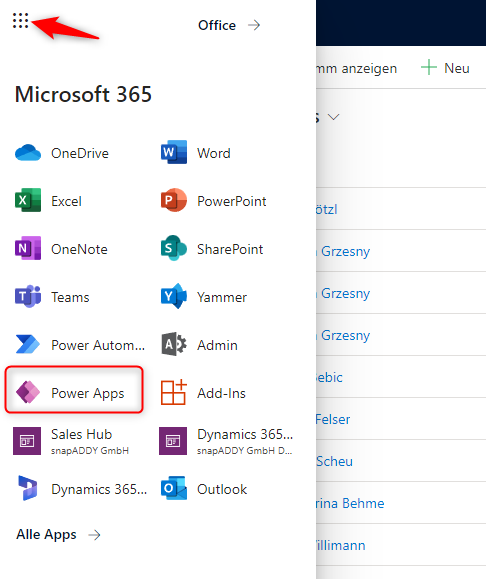This screenshot has width=486, height=579.
Task: Click the Word text label
Action: pos(214,153)
